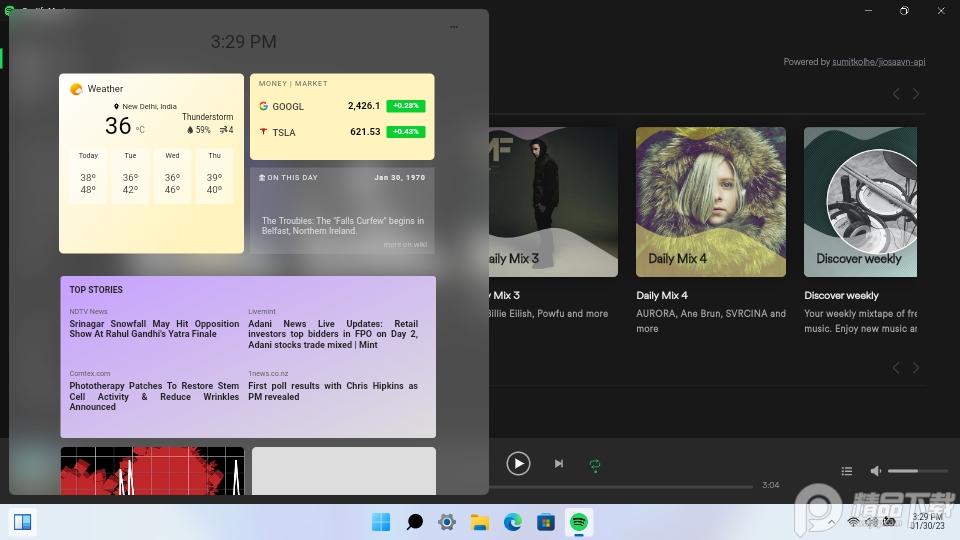Open Adani News Live Updates story

[333, 334]
